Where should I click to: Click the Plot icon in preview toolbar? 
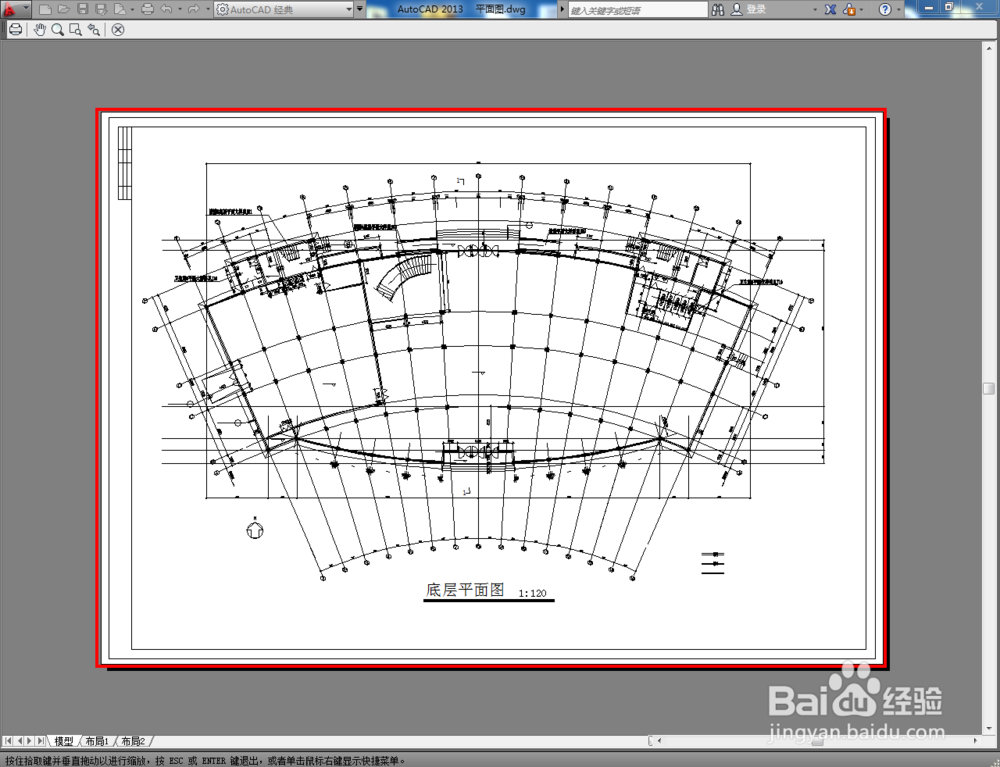15,29
